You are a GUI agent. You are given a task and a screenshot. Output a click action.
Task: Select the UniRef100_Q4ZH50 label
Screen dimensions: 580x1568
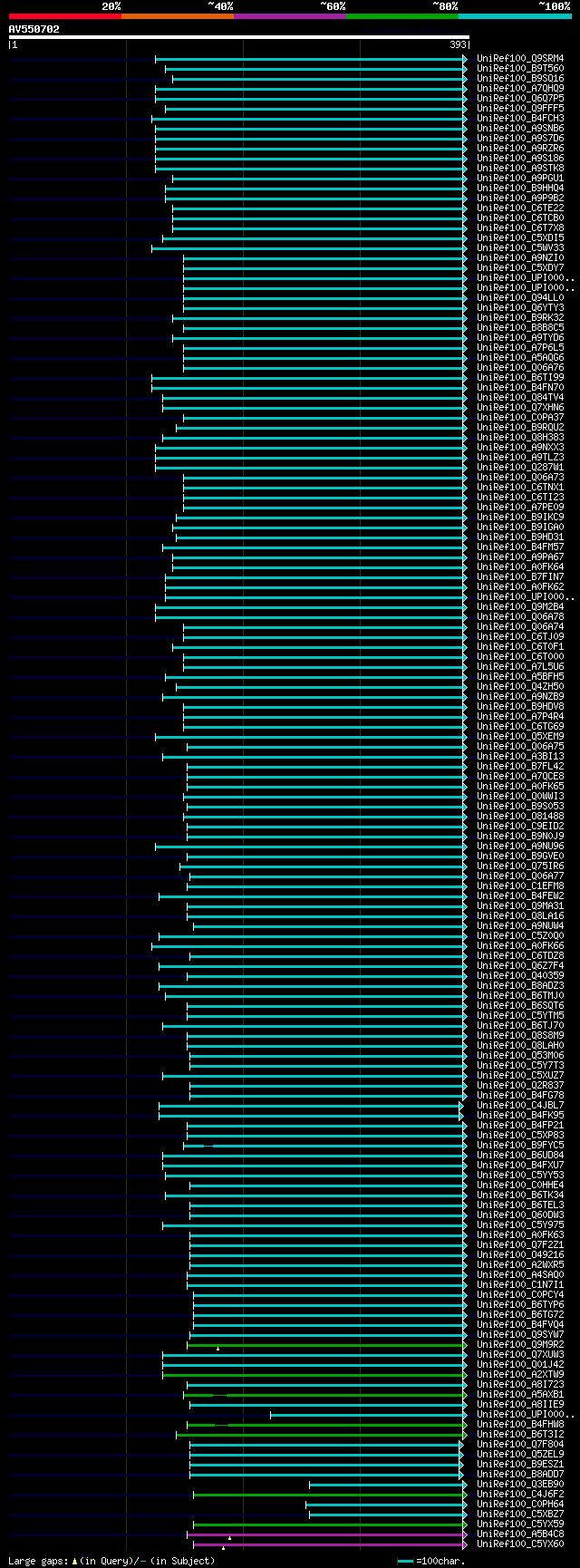pyautogui.click(x=520, y=687)
